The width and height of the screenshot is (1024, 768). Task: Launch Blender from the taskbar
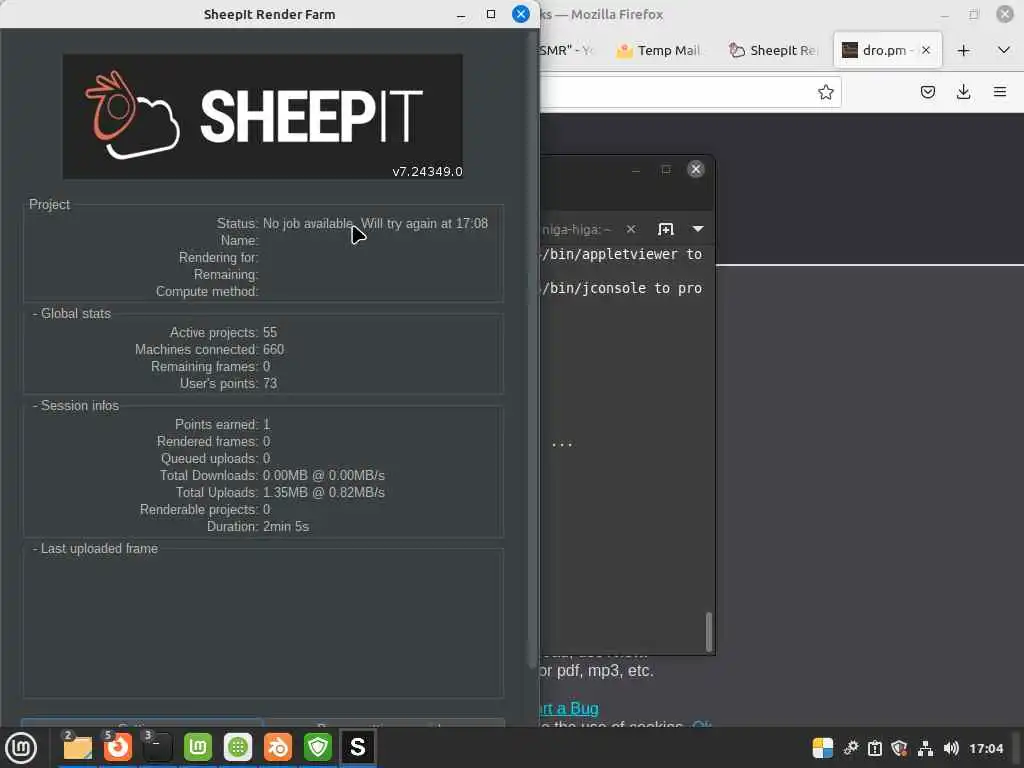278,747
